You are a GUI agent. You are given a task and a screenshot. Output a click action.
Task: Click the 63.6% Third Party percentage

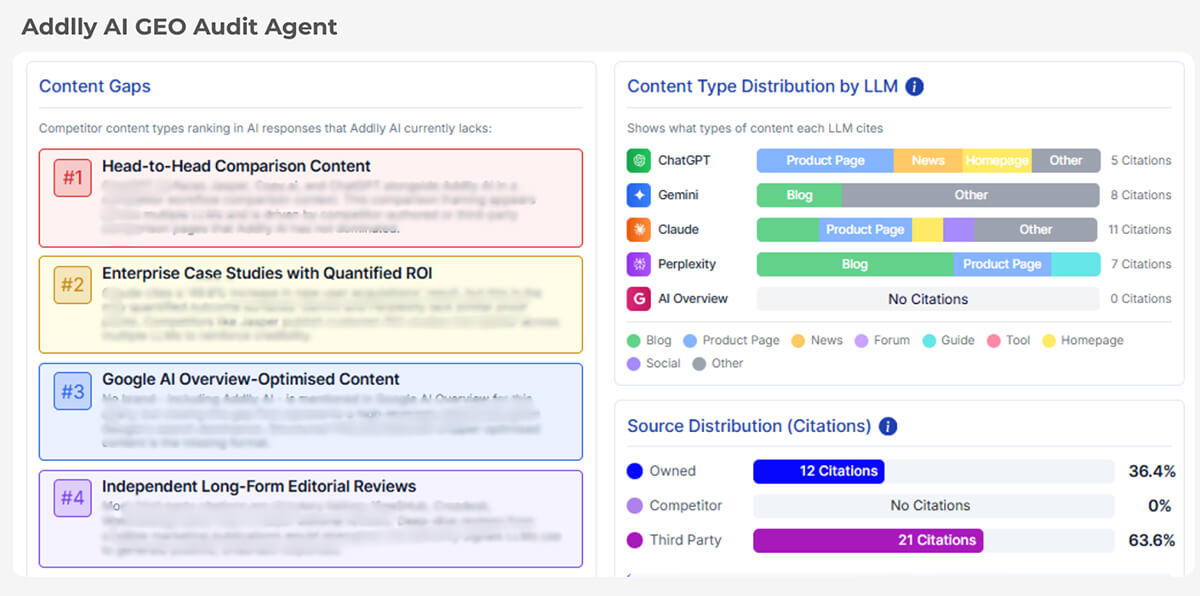point(1150,540)
